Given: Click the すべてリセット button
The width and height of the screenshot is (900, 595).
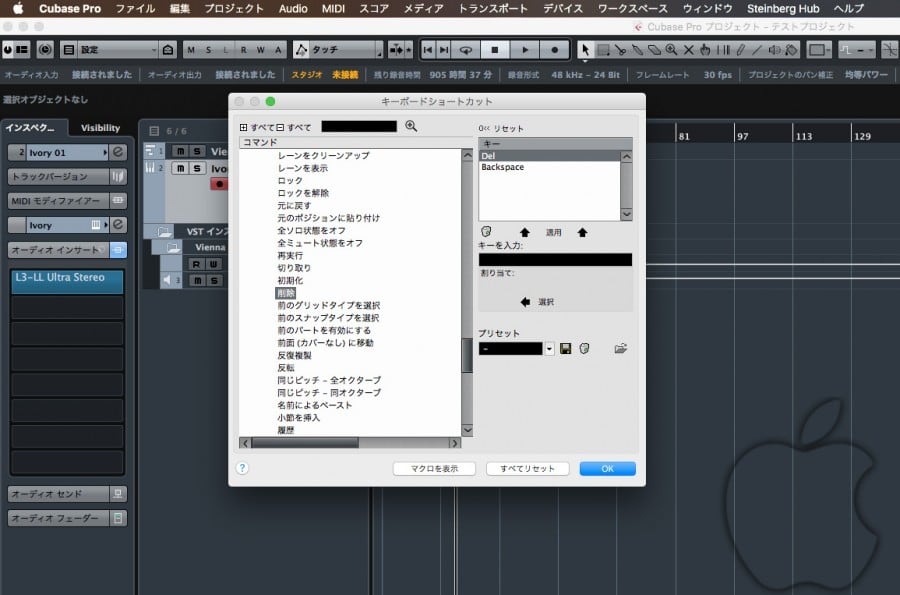Looking at the screenshot, I should pyautogui.click(x=527, y=469).
